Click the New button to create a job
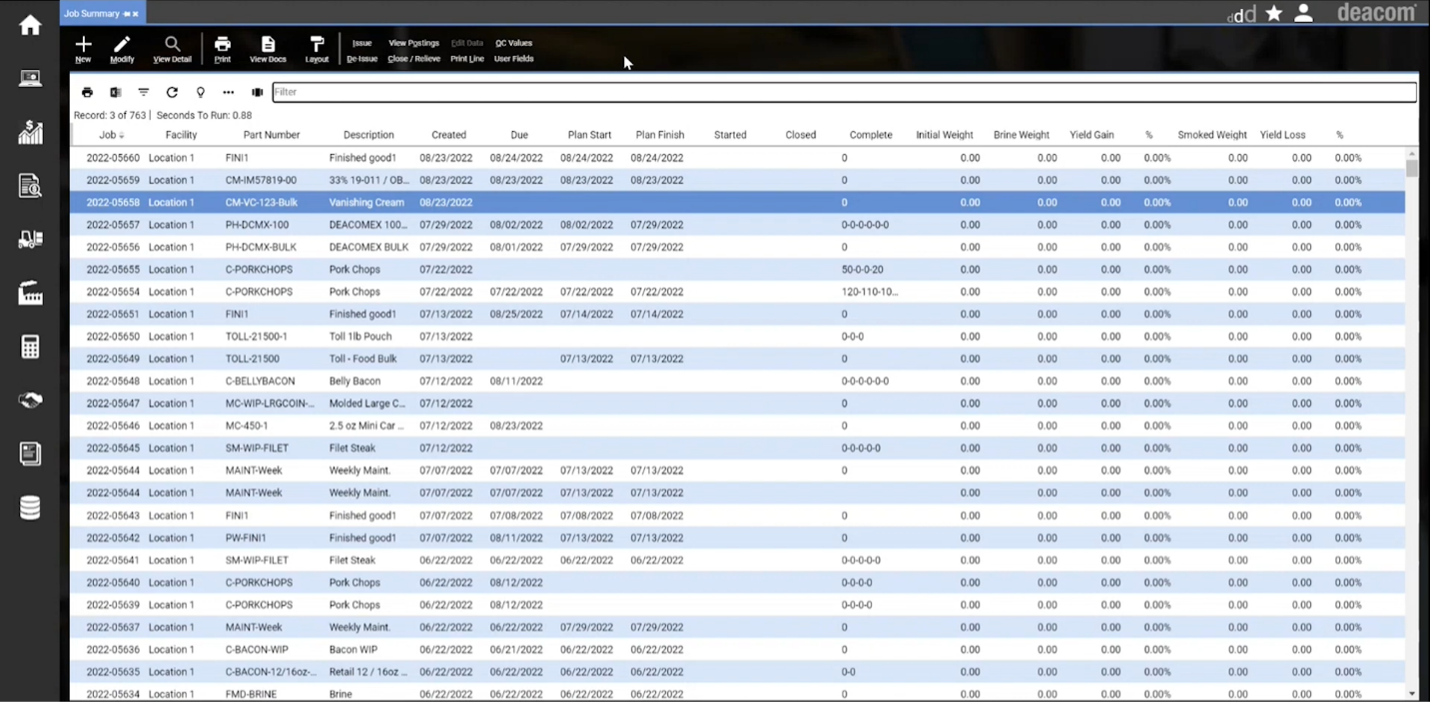1430x705 pixels. tap(83, 48)
